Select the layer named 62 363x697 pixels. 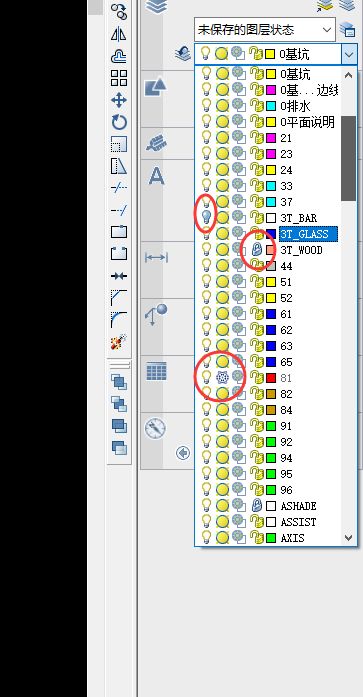click(287, 330)
